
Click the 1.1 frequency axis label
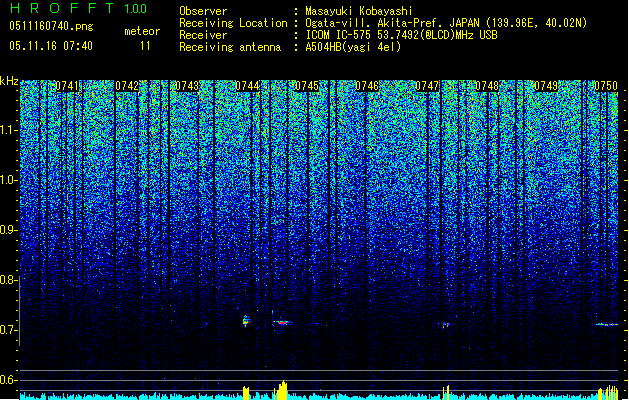pos(9,130)
